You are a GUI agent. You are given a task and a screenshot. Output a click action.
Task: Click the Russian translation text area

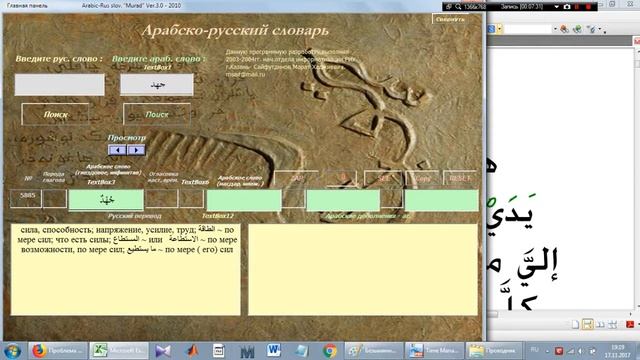[x=125, y=269]
